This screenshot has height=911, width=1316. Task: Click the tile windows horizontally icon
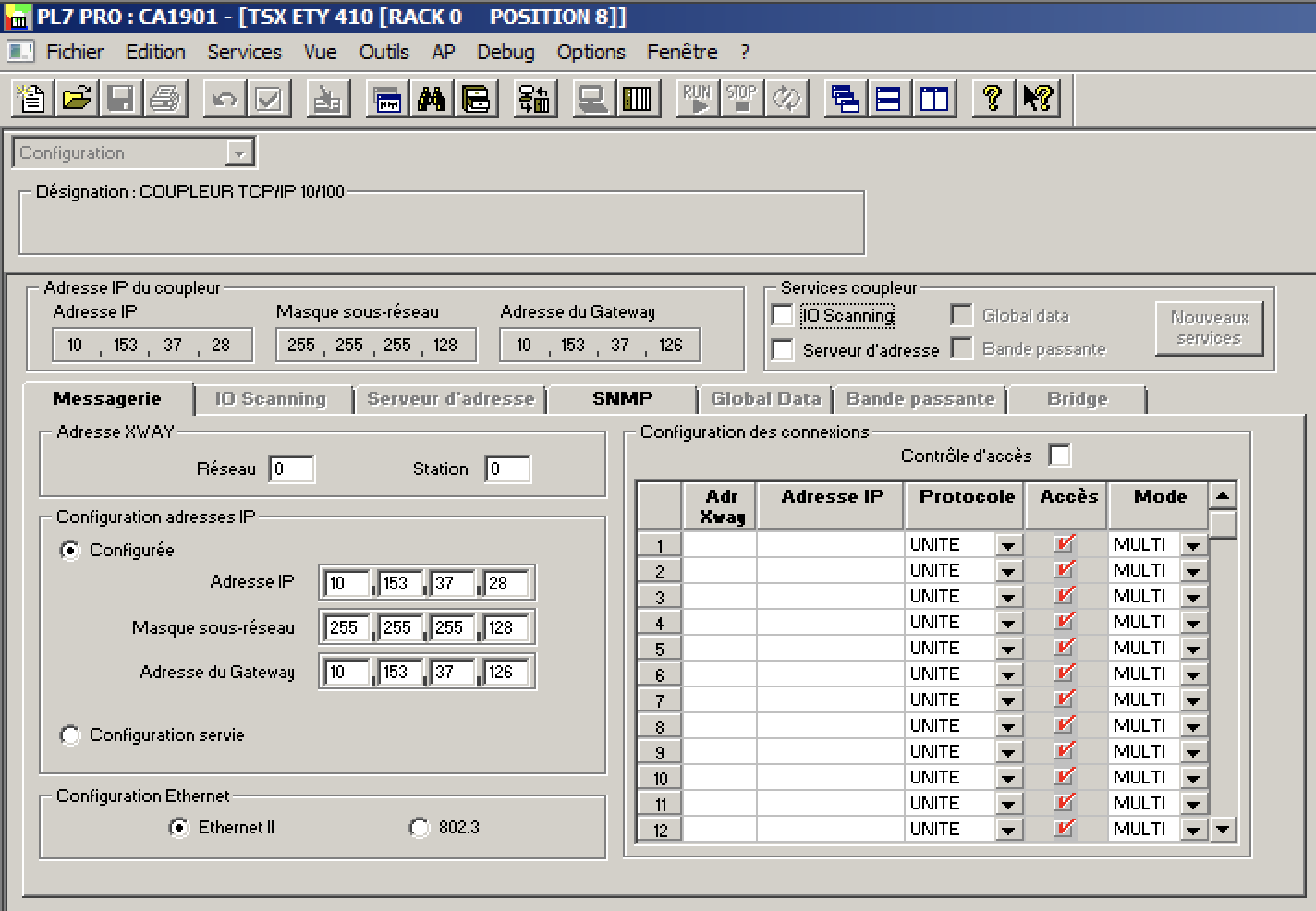tap(889, 99)
